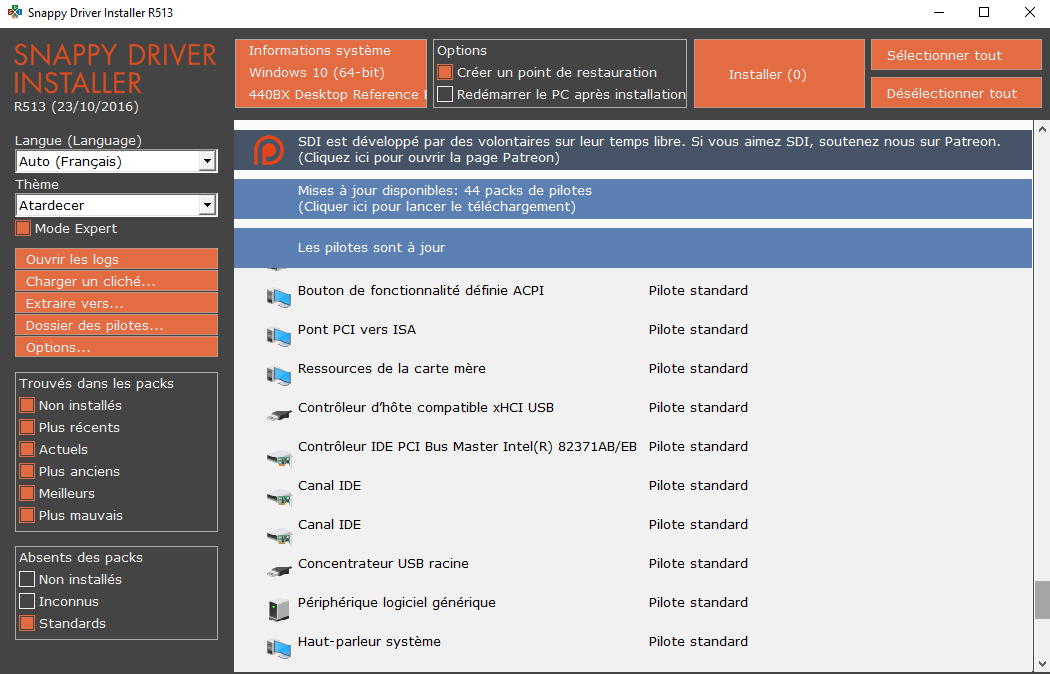Select Haut-parleur système text
This screenshot has height=674, width=1050.
tap(370, 641)
